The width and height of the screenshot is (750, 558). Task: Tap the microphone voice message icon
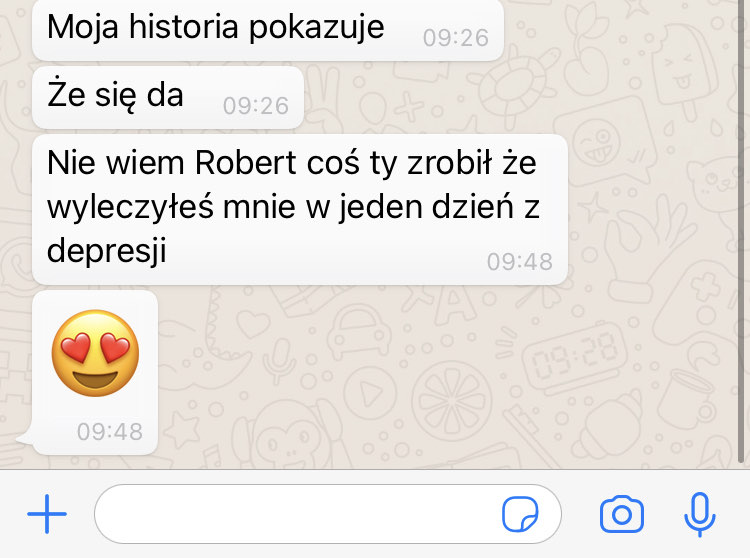point(699,514)
